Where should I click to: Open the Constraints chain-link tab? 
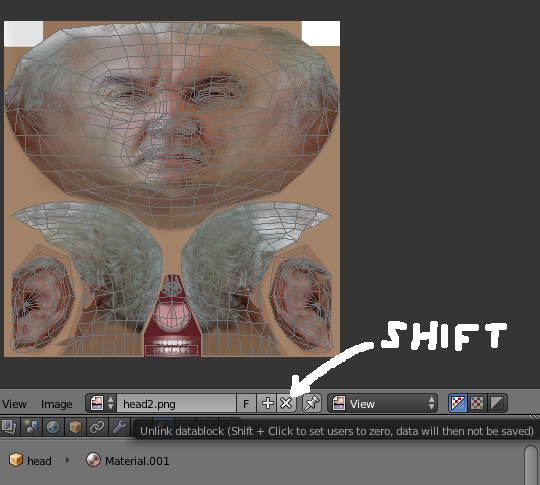click(97, 427)
